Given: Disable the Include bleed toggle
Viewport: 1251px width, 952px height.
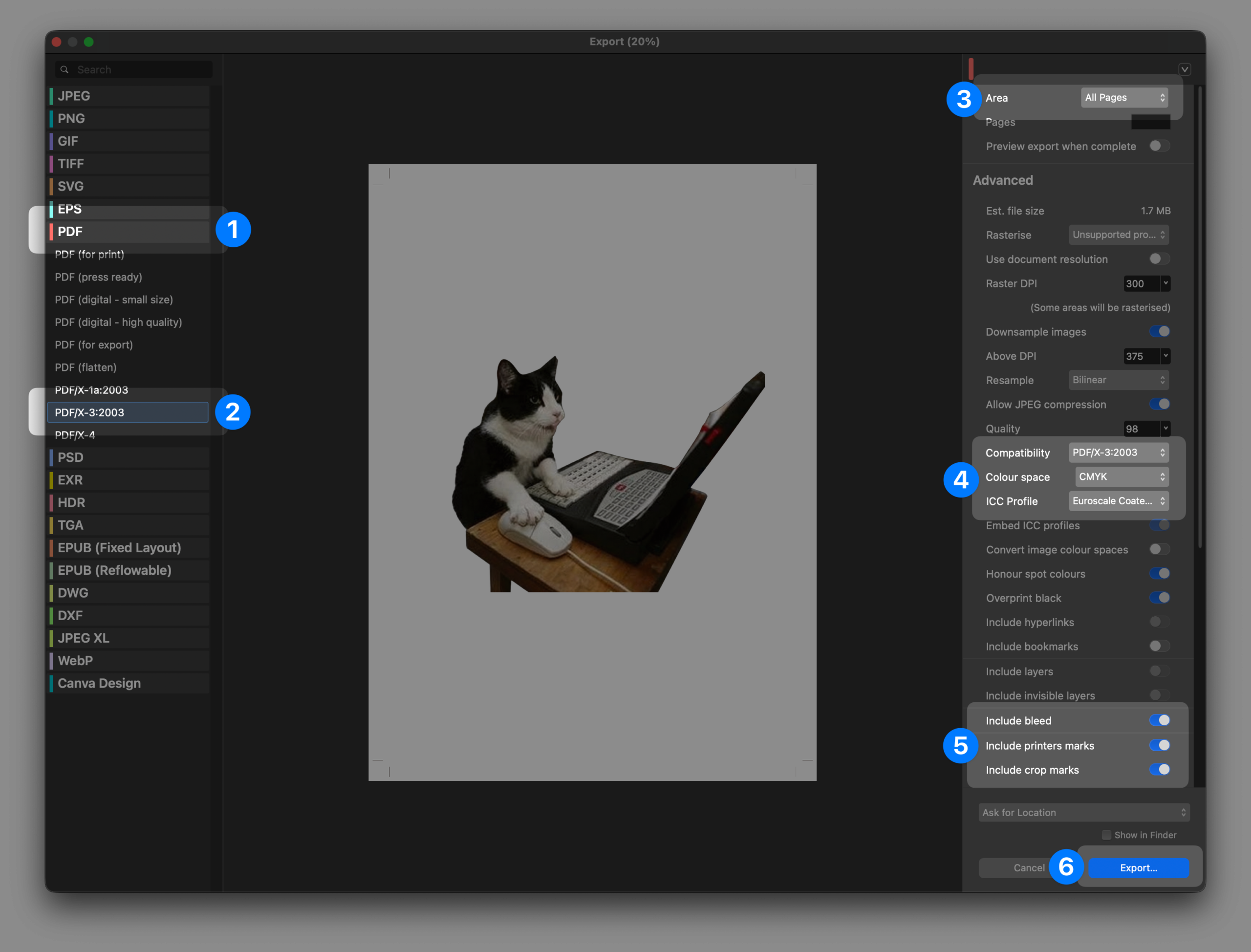Looking at the screenshot, I should [x=1159, y=720].
